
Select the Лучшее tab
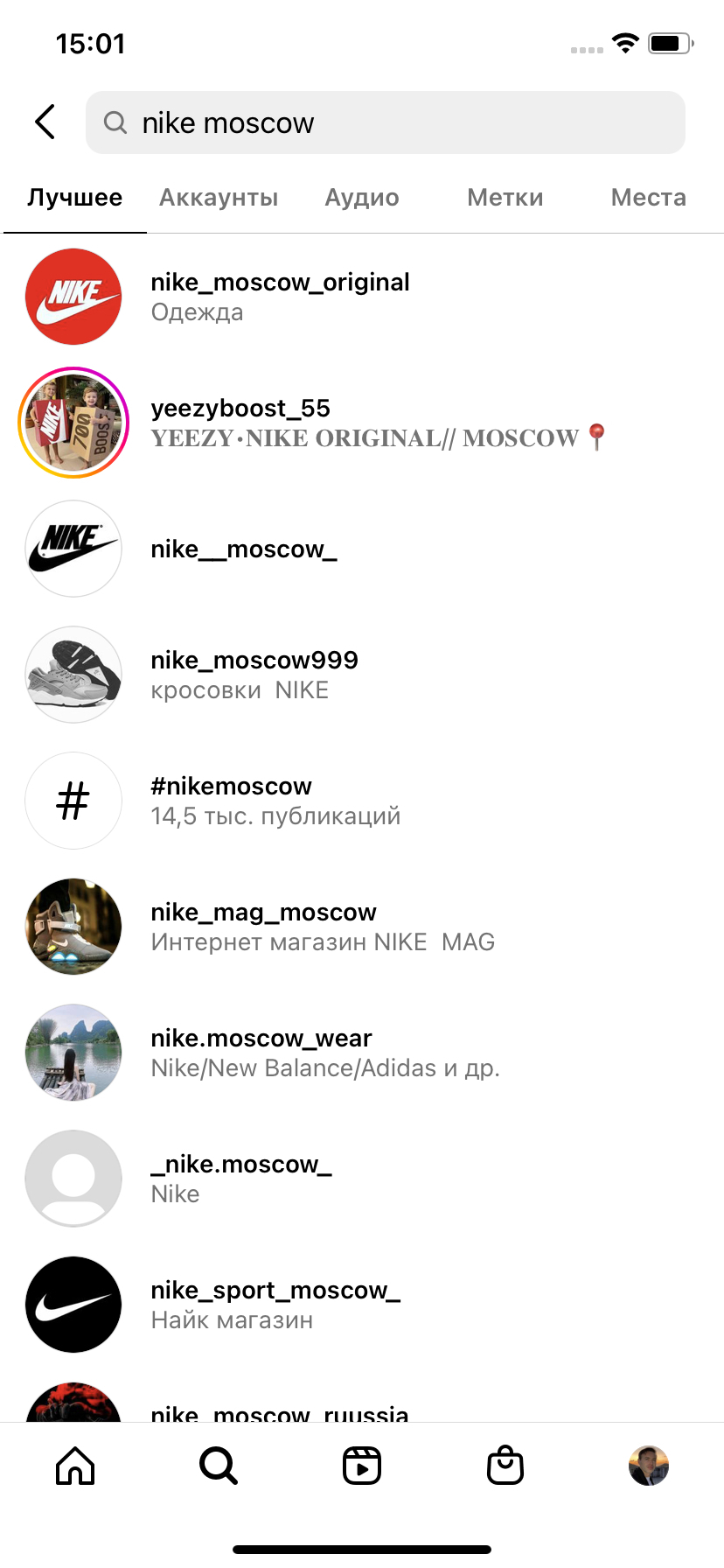pyautogui.click(x=75, y=198)
